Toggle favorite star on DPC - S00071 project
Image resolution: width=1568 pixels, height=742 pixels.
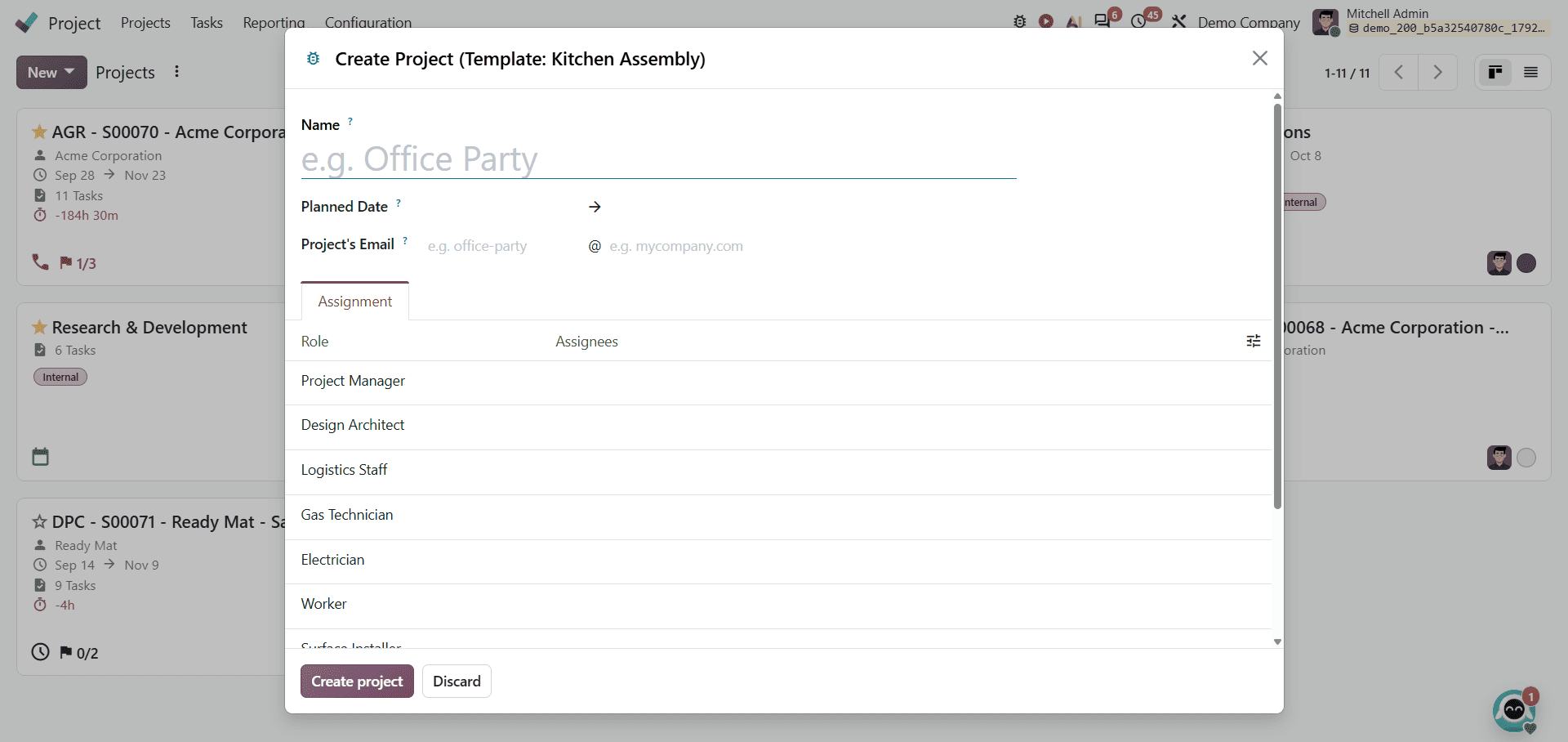point(39,521)
